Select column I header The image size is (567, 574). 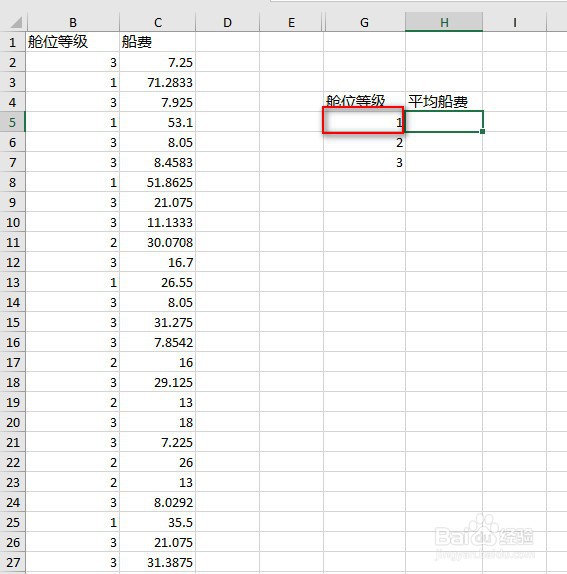coord(515,22)
